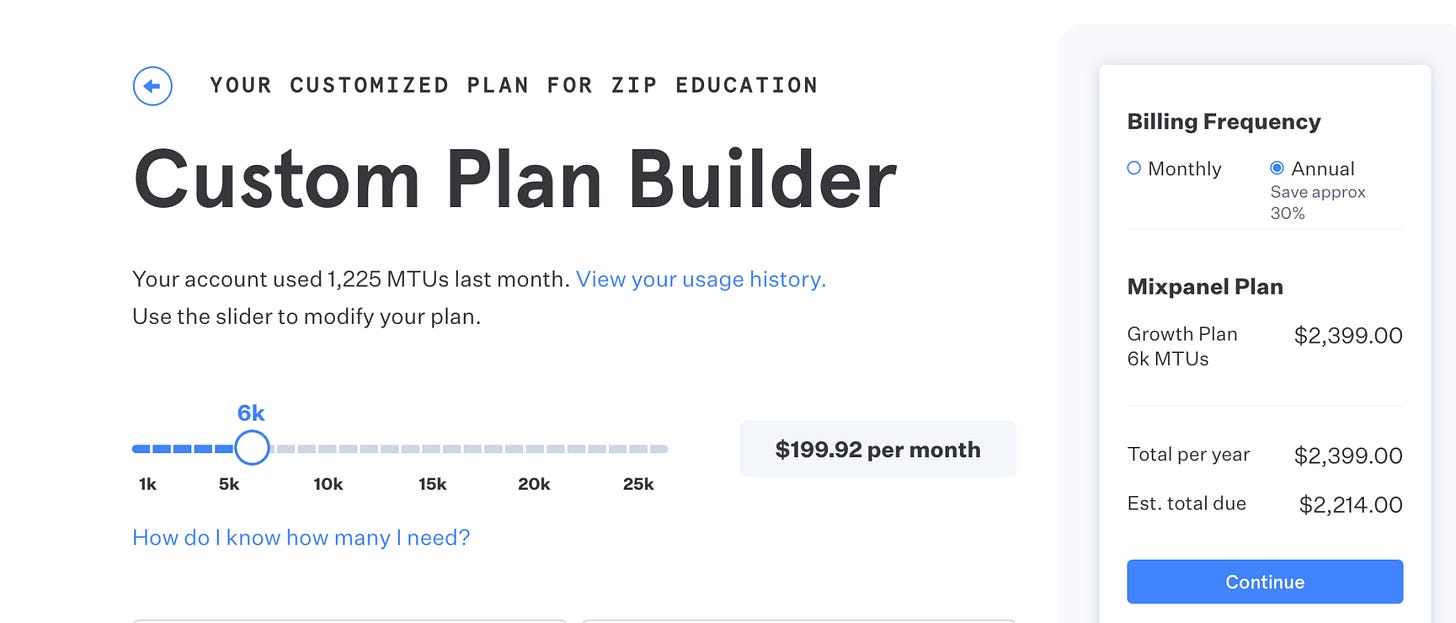
Task: Click the slider handle at 6k
Action: (x=252, y=448)
